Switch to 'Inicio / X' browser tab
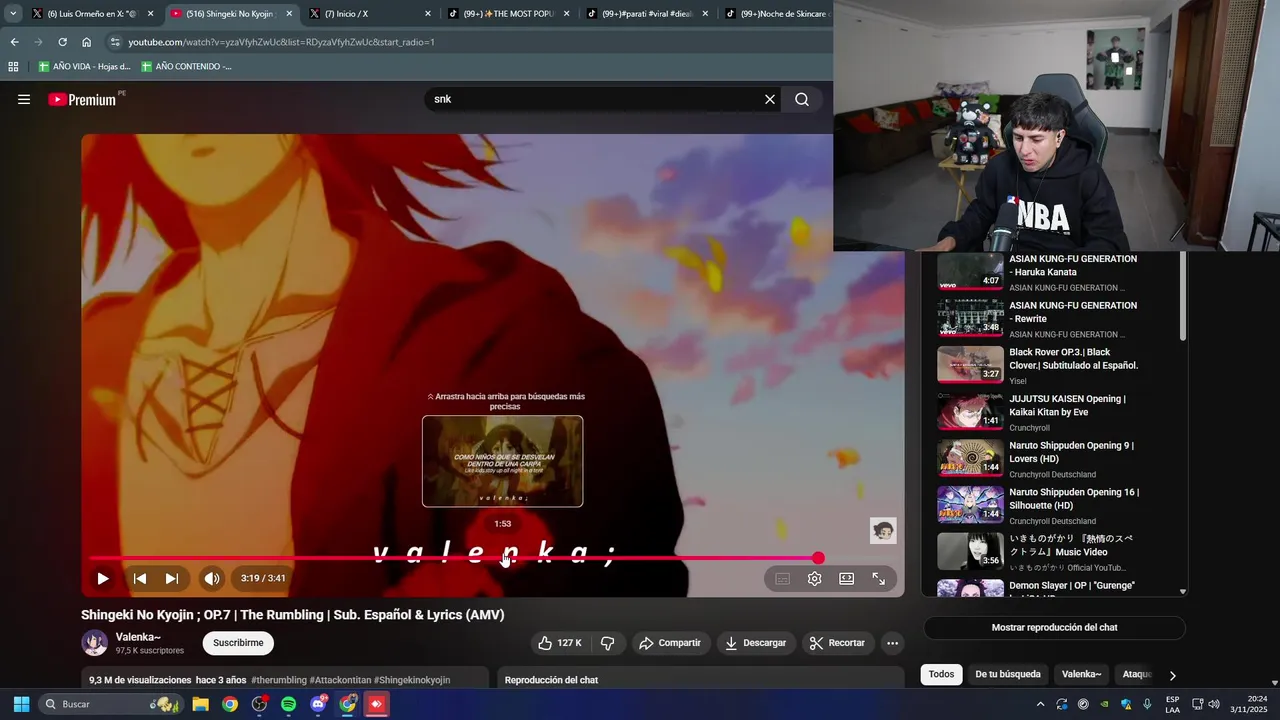The width and height of the screenshot is (1280, 720). (x=370, y=14)
